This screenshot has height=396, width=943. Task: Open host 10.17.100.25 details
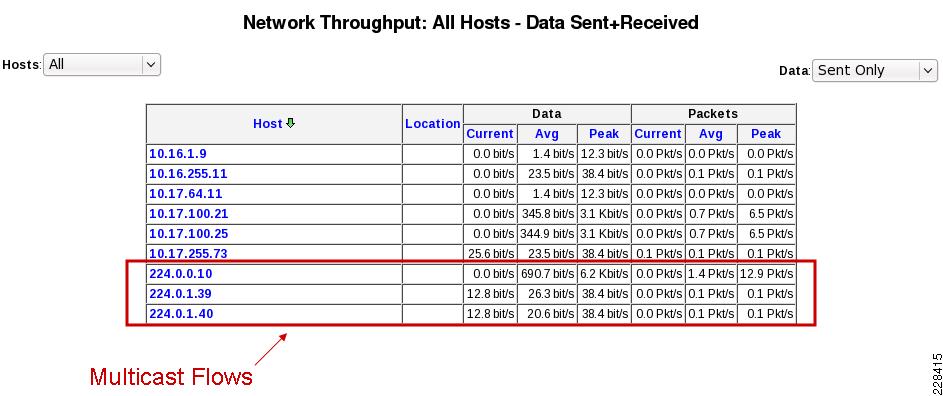[189, 234]
